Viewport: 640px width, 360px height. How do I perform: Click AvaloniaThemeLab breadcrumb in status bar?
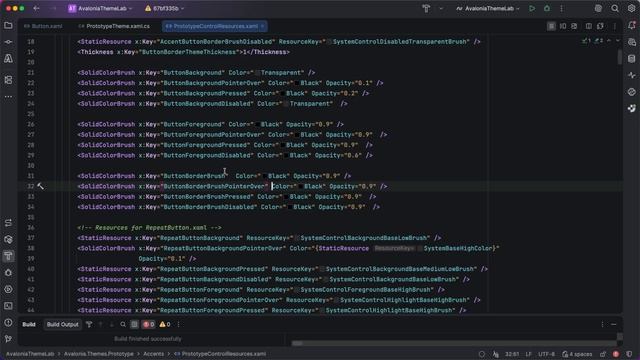[30, 354]
